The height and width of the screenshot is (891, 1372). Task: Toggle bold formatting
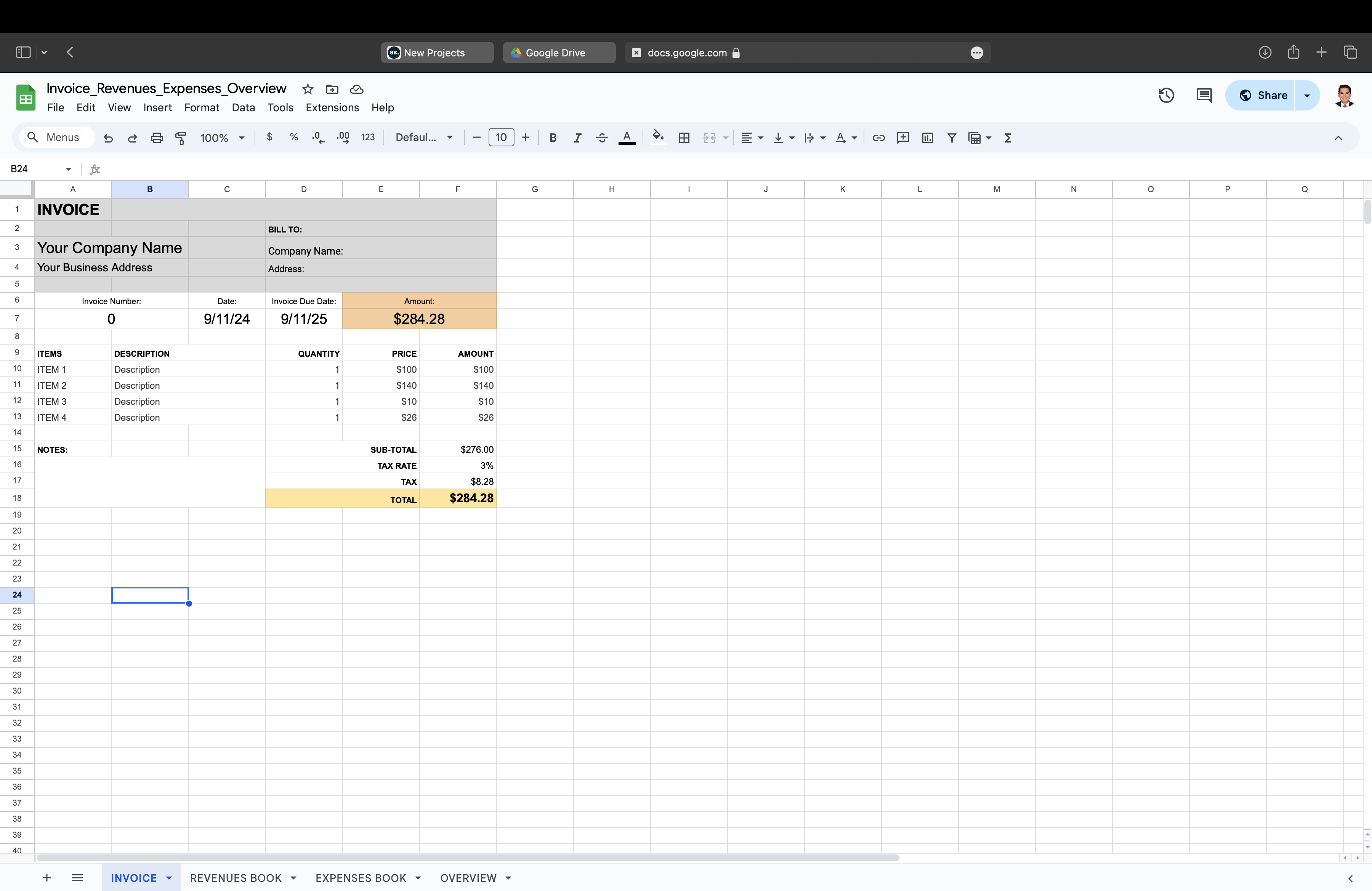pyautogui.click(x=553, y=138)
